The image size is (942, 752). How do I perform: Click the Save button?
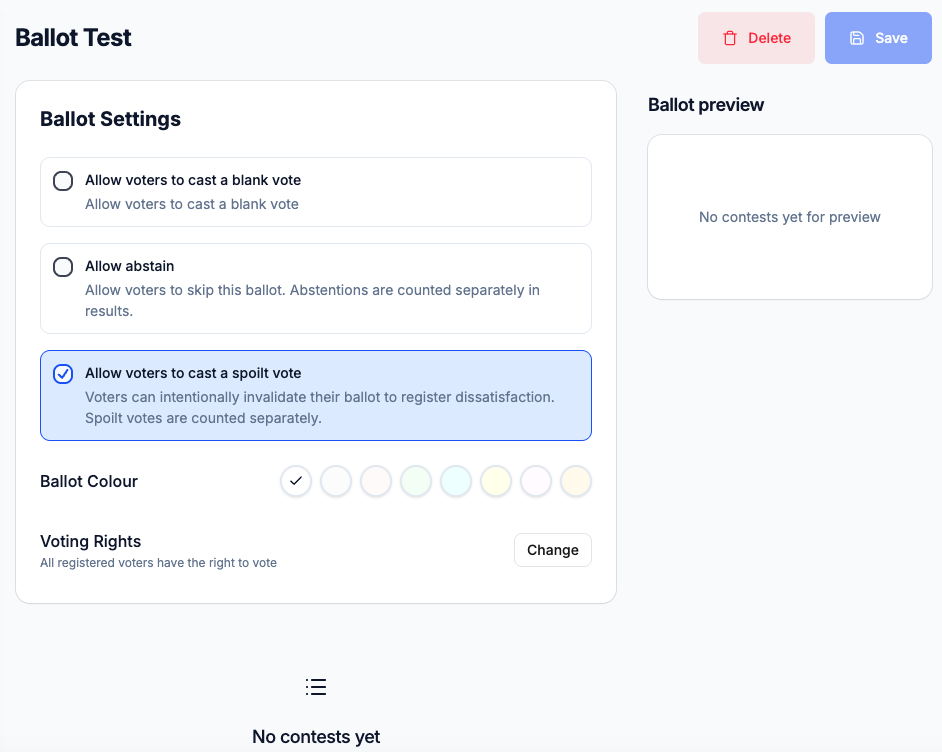tap(878, 38)
